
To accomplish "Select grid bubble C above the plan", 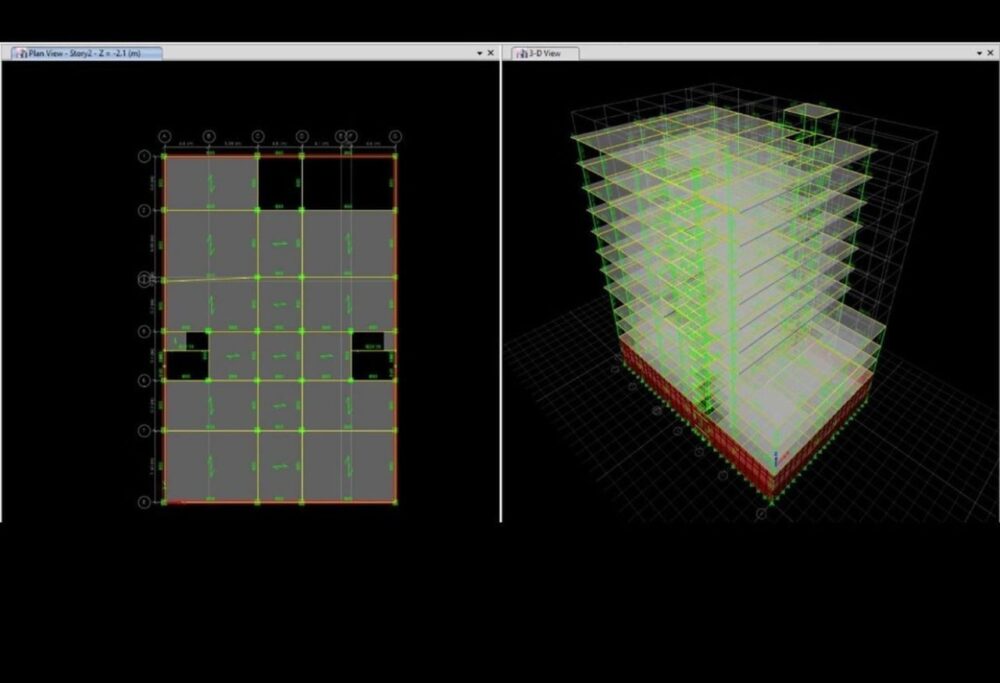I will [x=257, y=136].
